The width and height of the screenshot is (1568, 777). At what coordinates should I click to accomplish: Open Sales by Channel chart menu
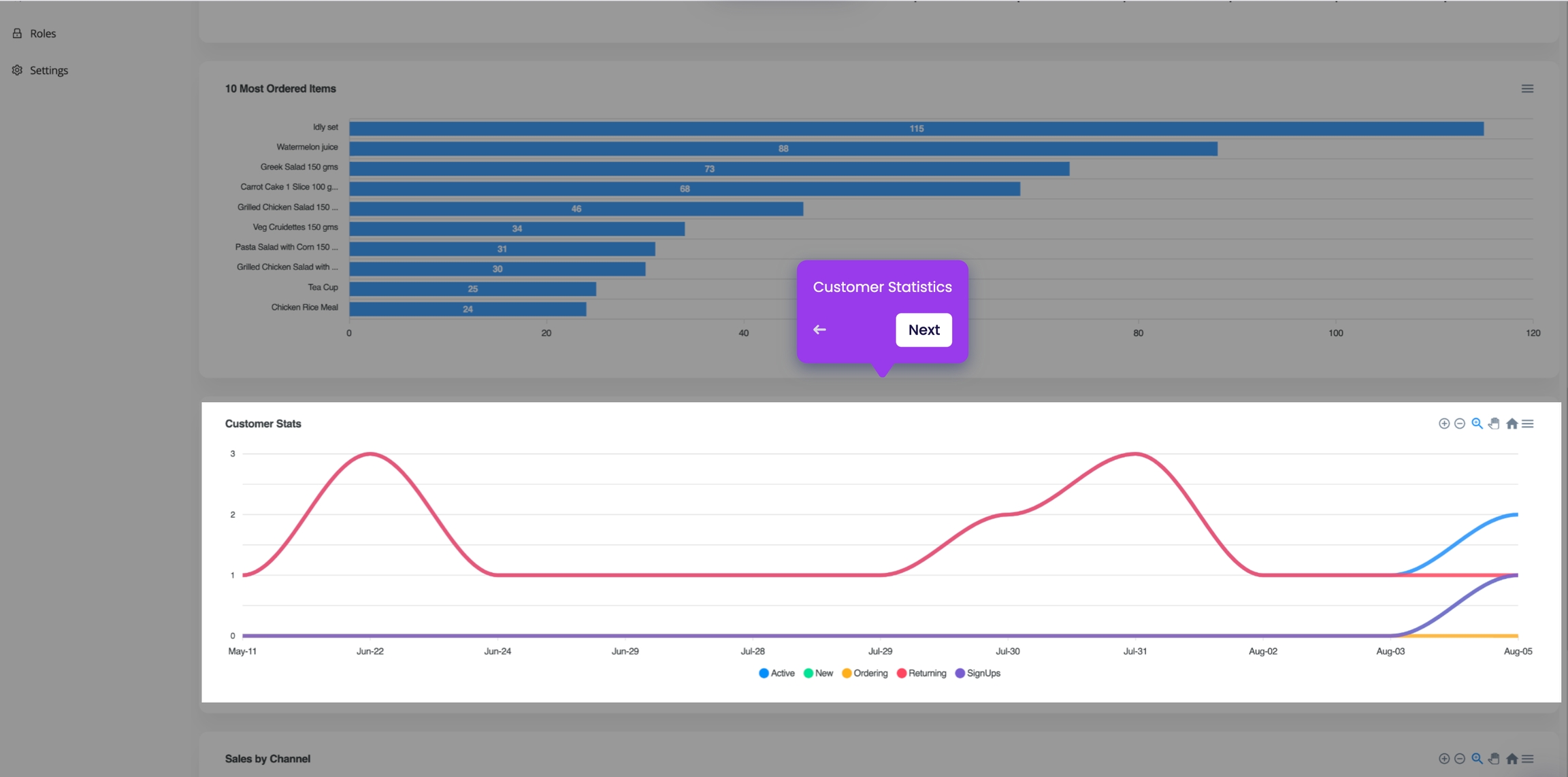point(1528,759)
